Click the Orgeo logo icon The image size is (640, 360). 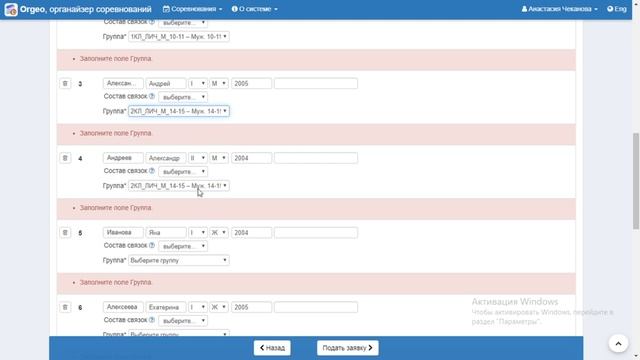11,9
